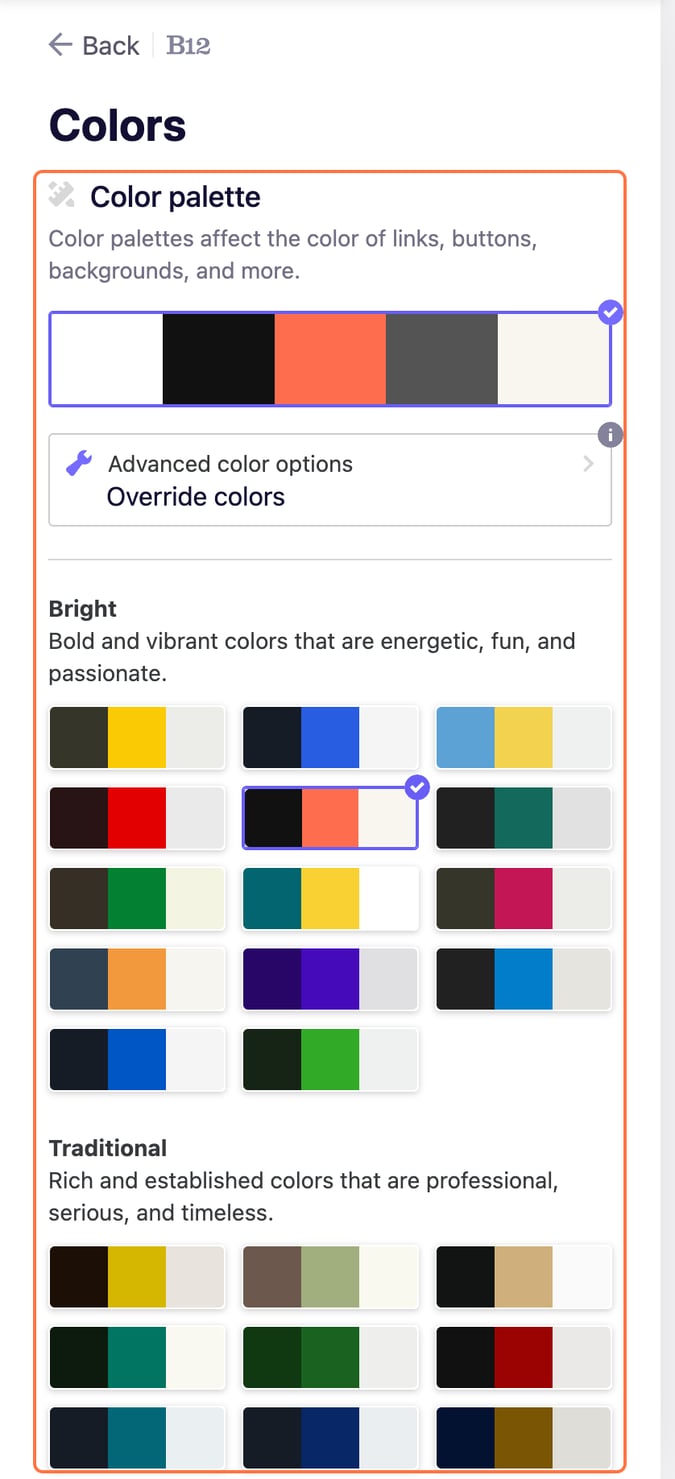675x1479 pixels.
Task: Select the sky blue and yellow Bright palette
Action: click(523, 737)
